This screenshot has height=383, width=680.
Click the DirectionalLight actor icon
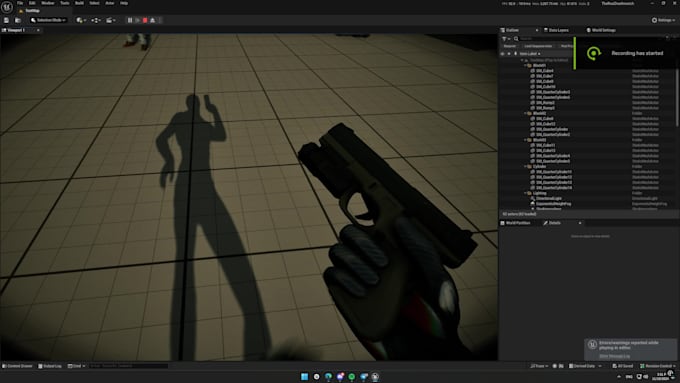[533, 198]
